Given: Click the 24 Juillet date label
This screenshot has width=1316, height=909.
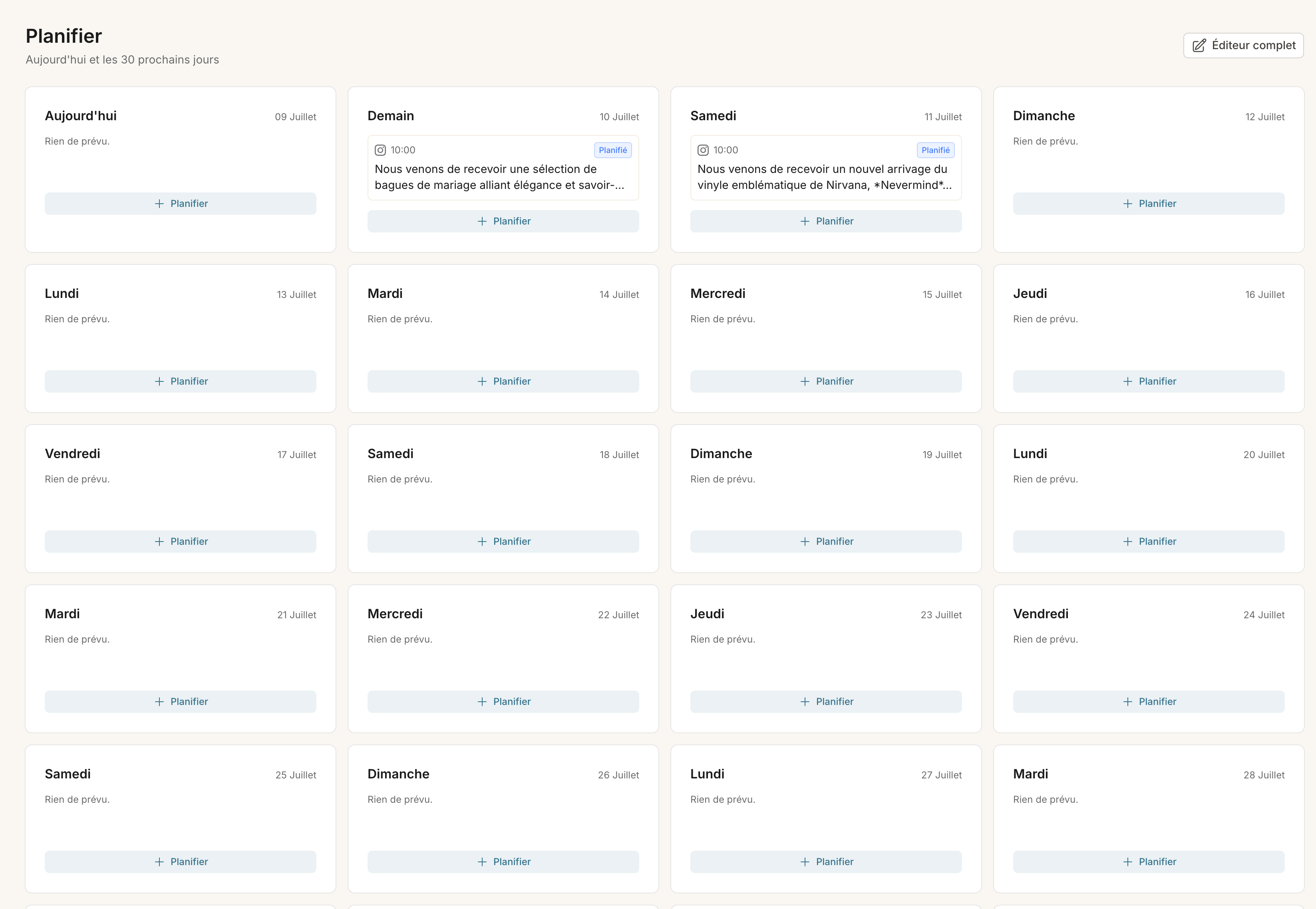Looking at the screenshot, I should coord(1264,615).
